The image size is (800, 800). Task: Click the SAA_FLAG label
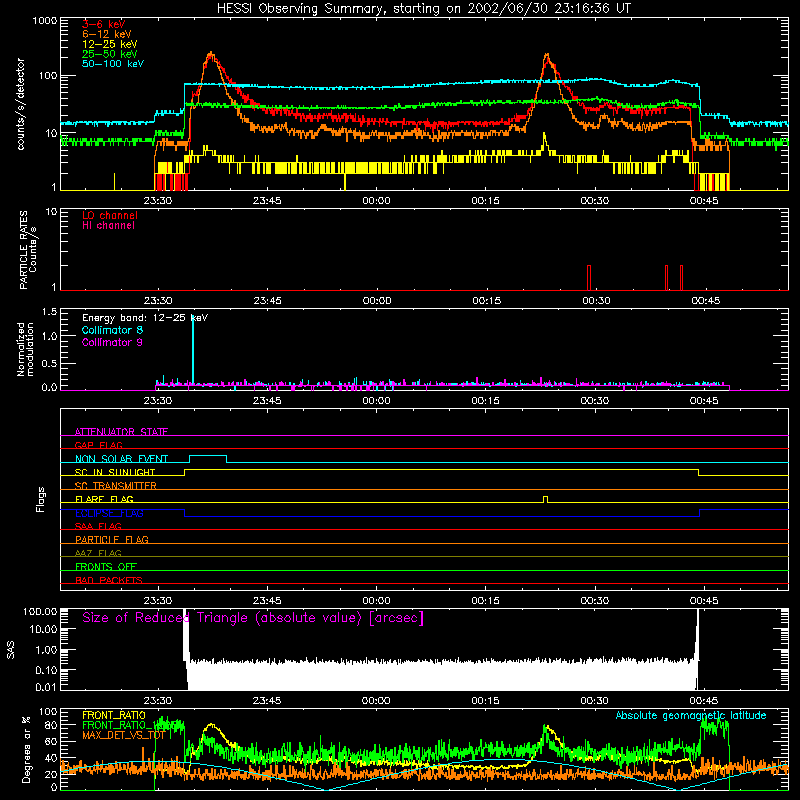98,526
